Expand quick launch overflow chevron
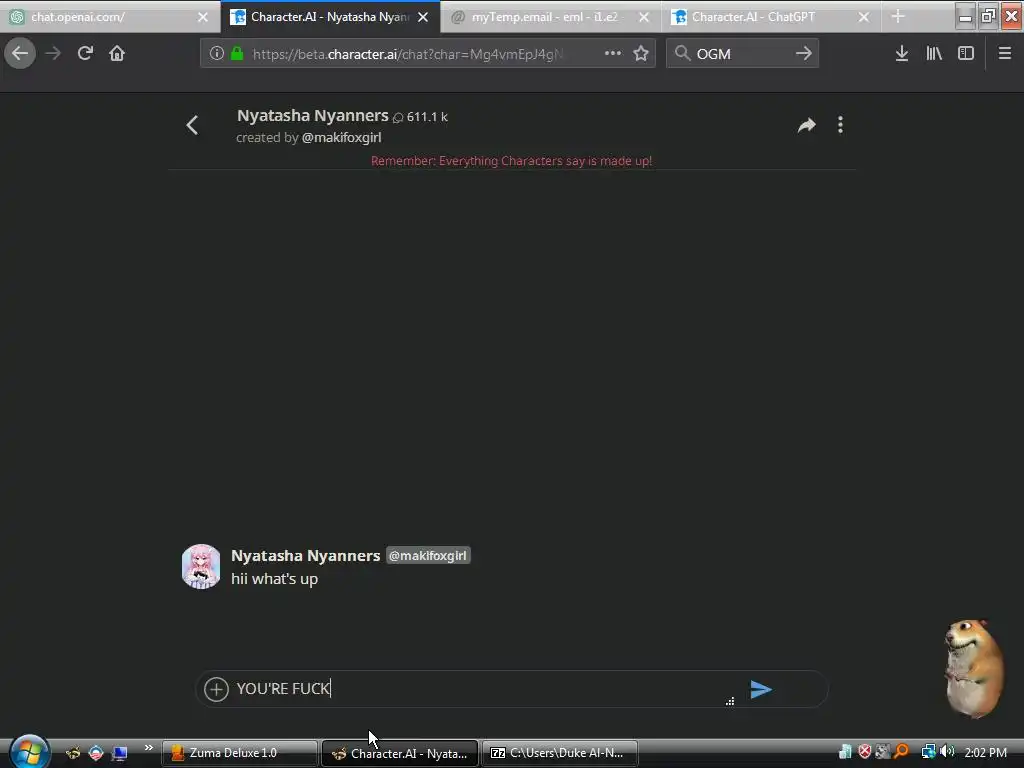The image size is (1024, 768). [149, 748]
